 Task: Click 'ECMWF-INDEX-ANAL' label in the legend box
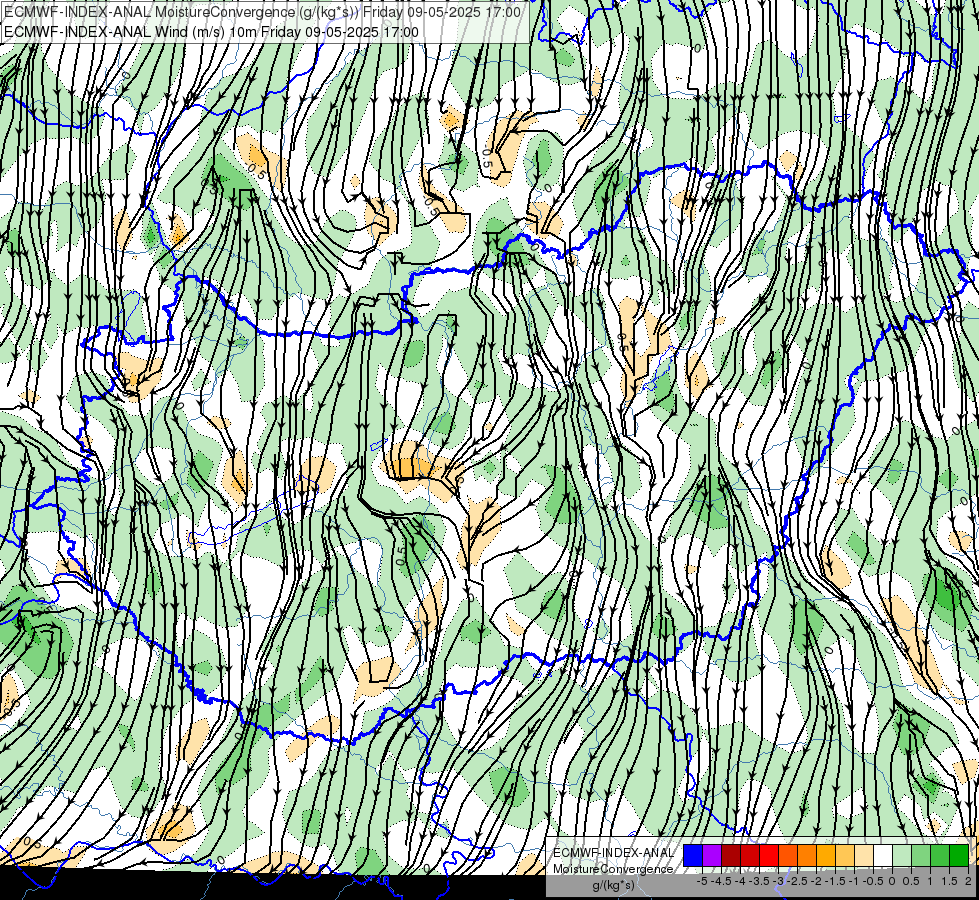coord(614,853)
